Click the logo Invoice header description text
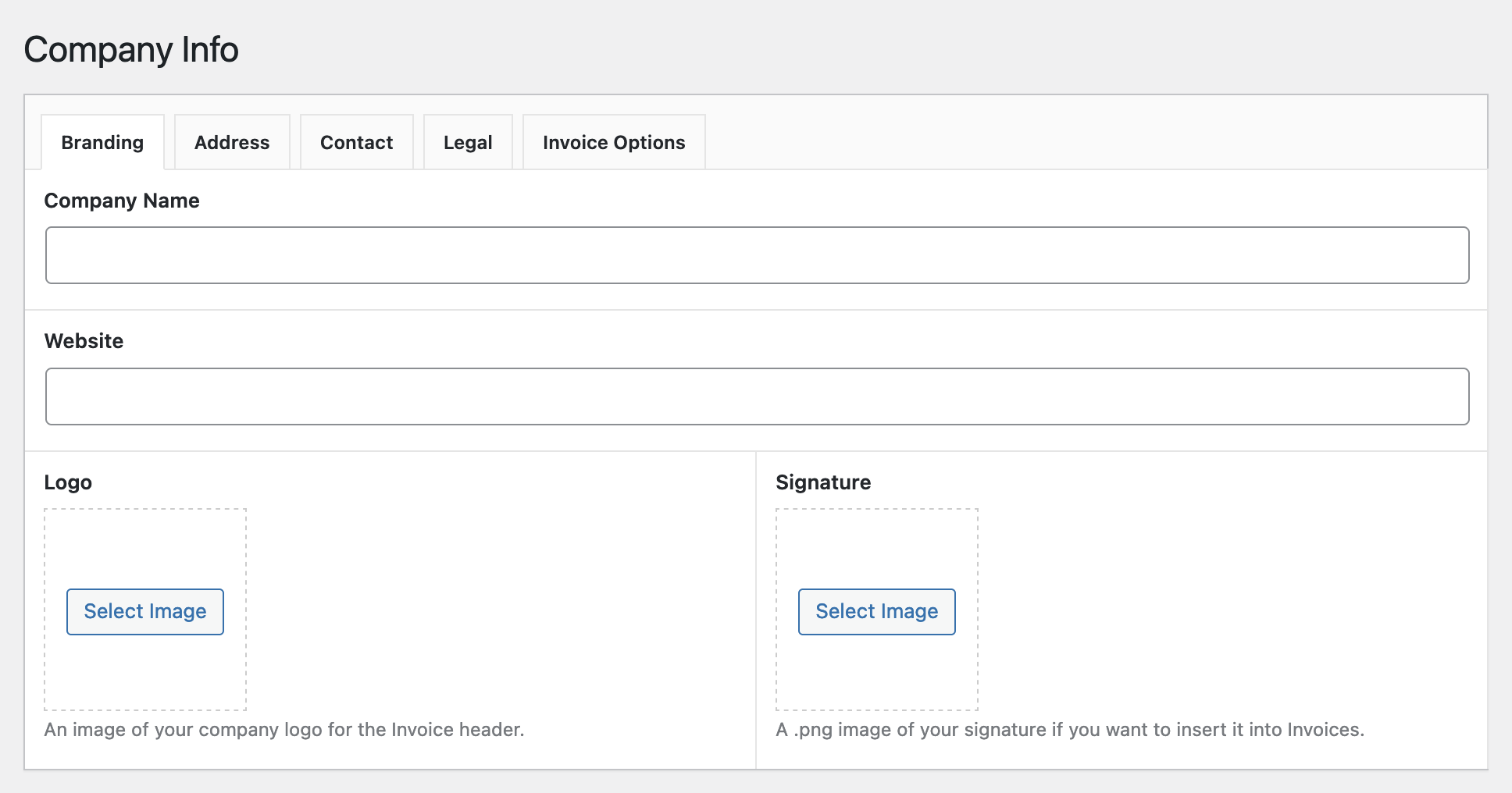The height and width of the screenshot is (793, 1512). click(x=284, y=730)
